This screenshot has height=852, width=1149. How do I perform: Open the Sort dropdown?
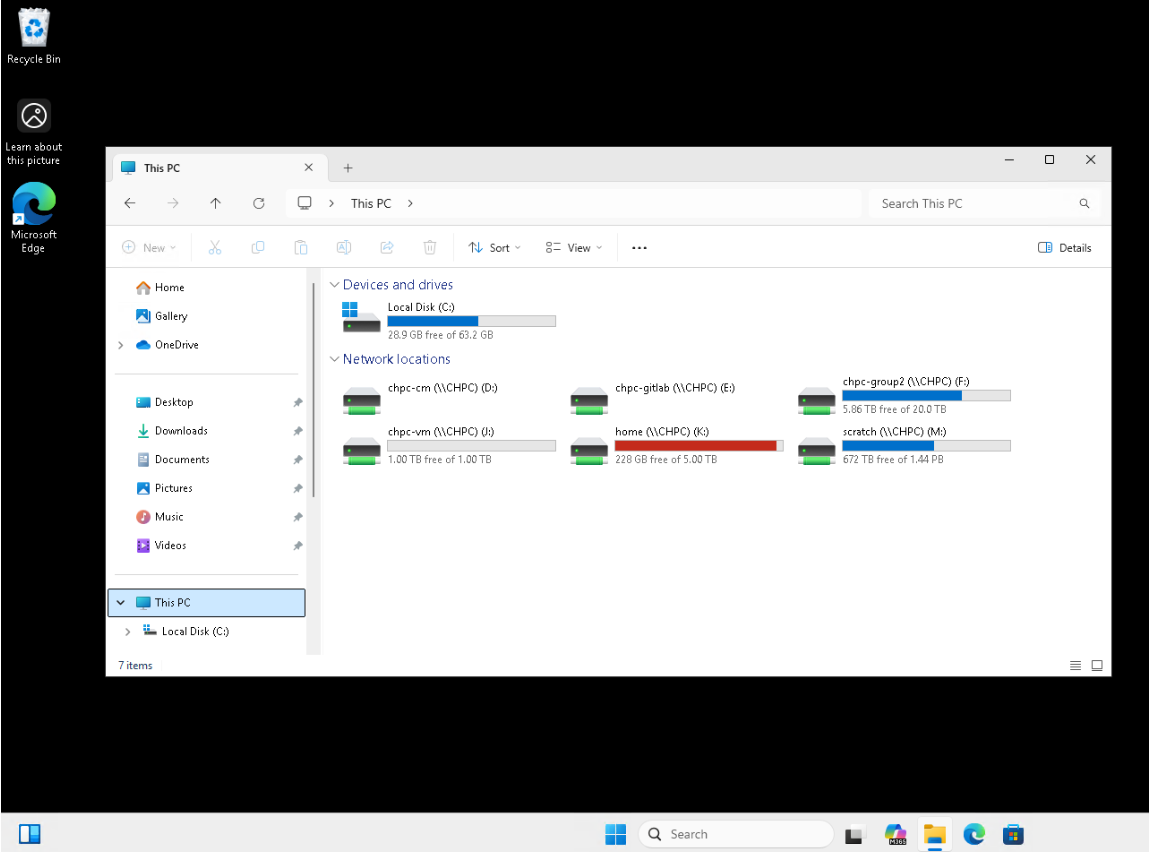(x=494, y=247)
